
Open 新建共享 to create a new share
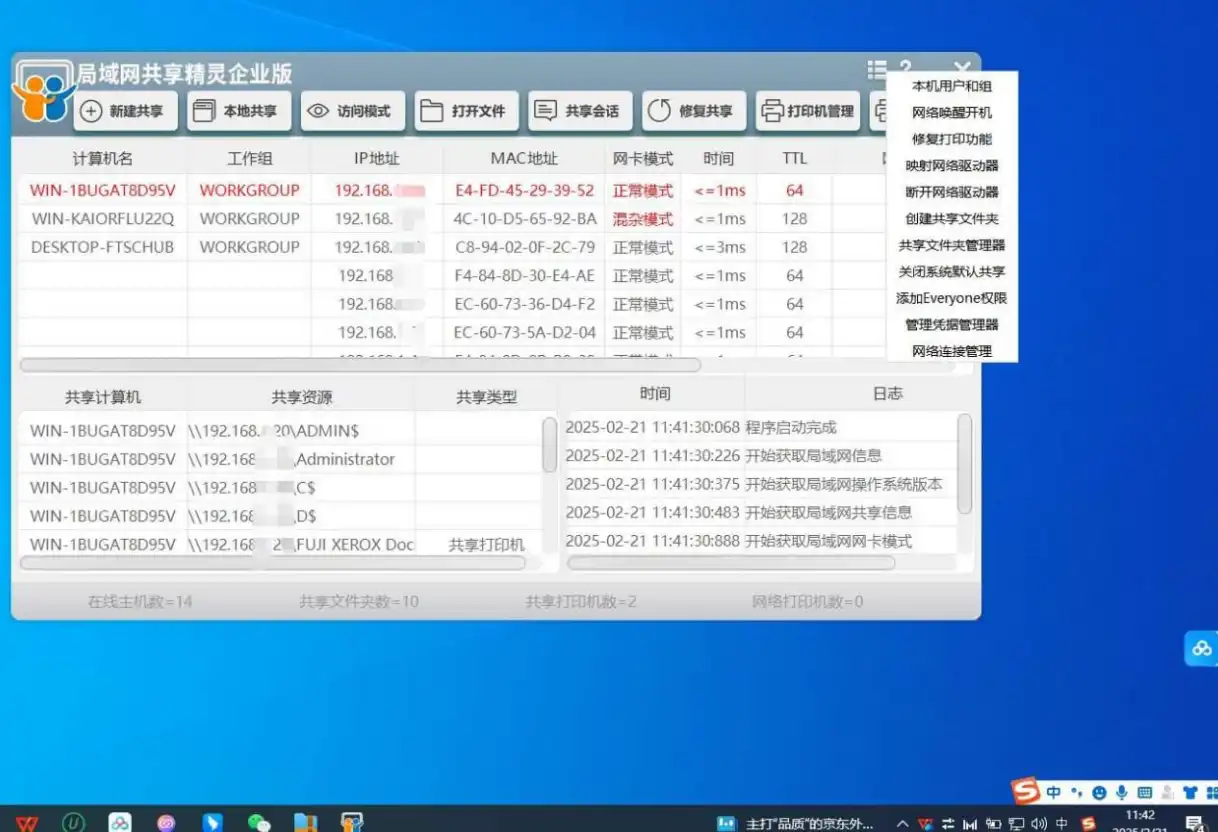click(124, 111)
